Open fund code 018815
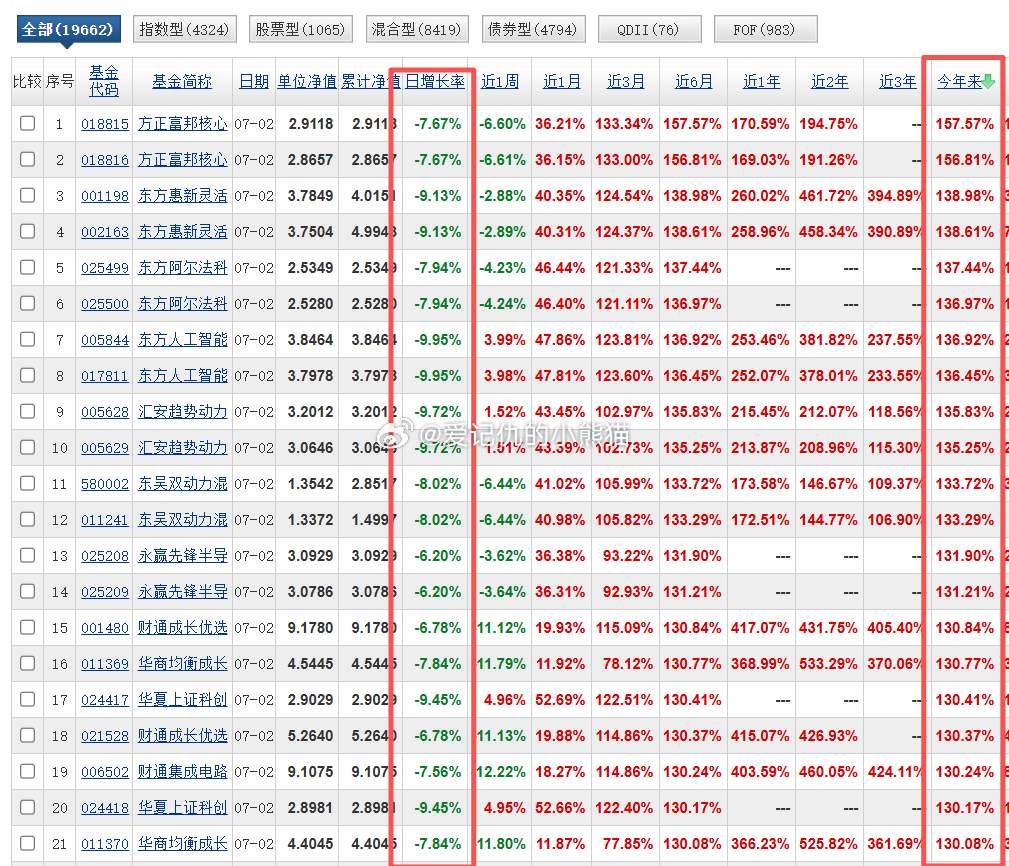The height and width of the screenshot is (866, 1009). coord(105,124)
